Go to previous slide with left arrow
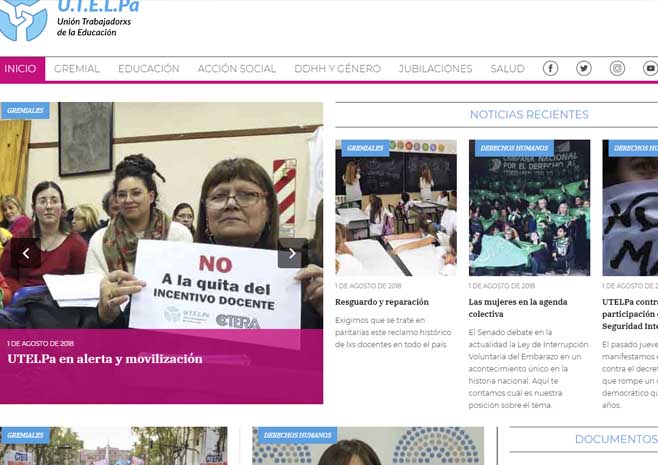This screenshot has height=465, width=658. pos(26,253)
